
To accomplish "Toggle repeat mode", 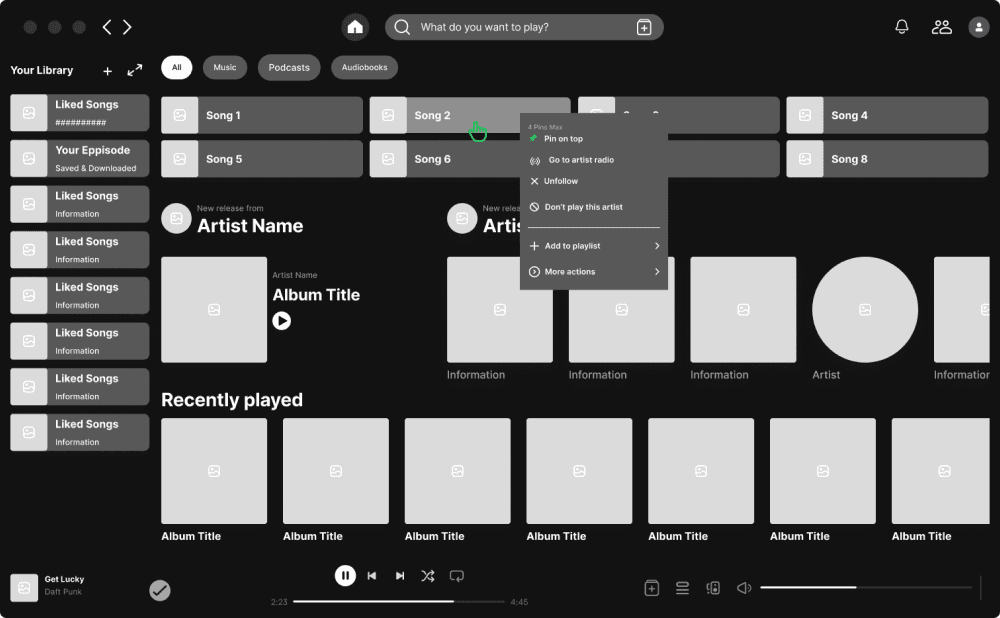I will click(457, 576).
